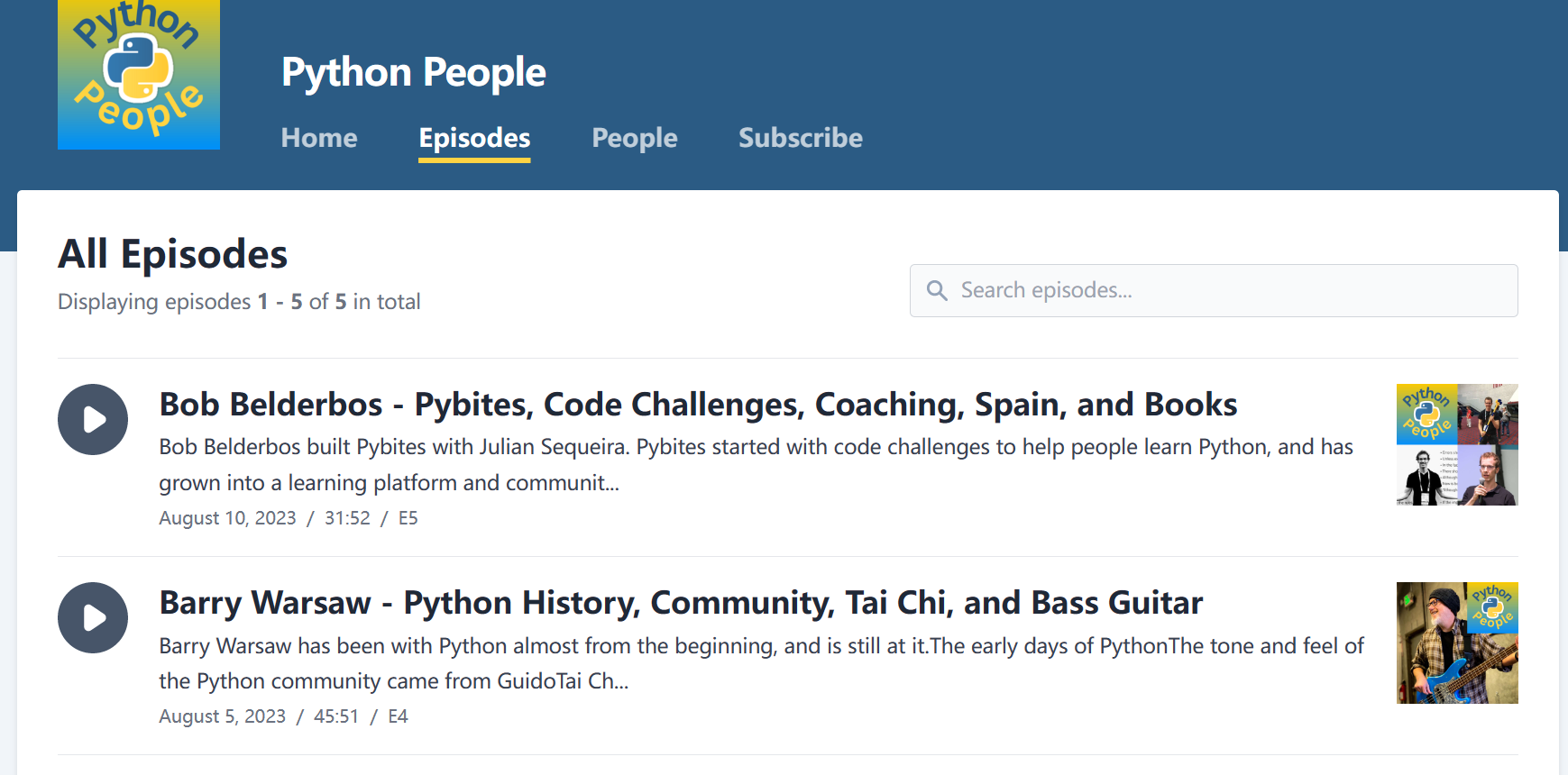1568x775 pixels.
Task: Click the August 10, 2023 date
Action: (227, 518)
